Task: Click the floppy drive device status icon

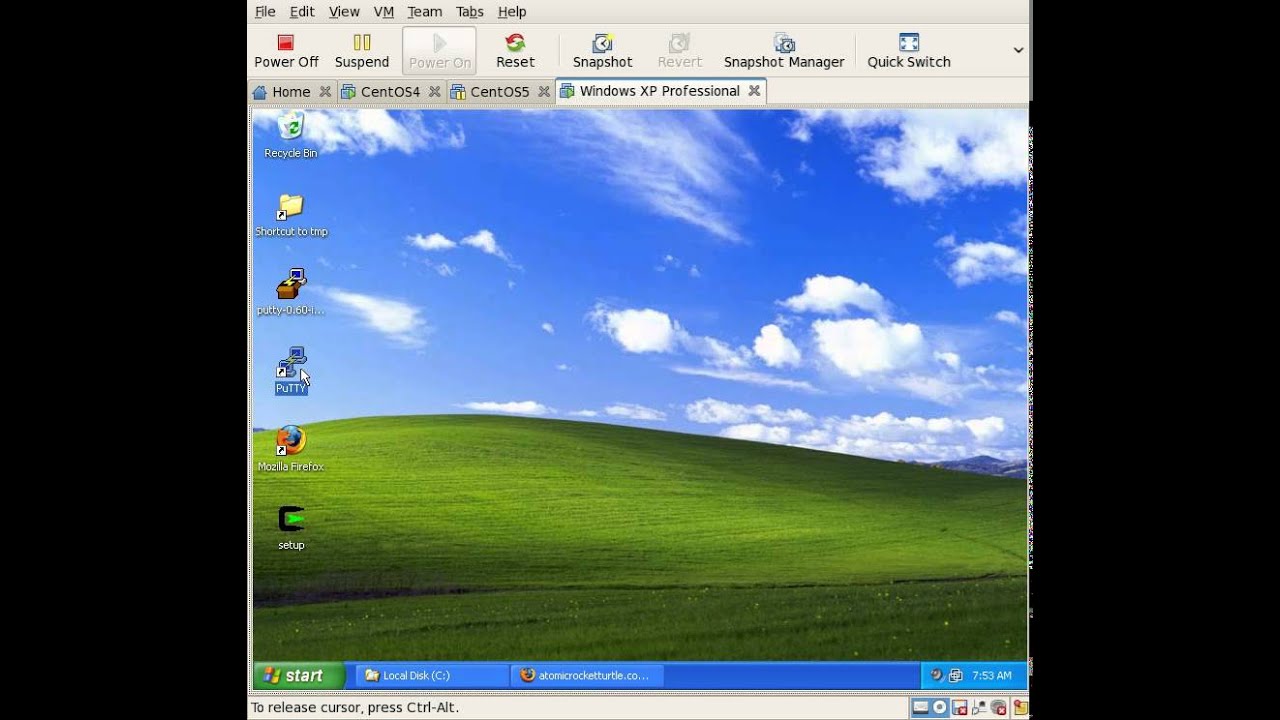Action: click(960, 708)
